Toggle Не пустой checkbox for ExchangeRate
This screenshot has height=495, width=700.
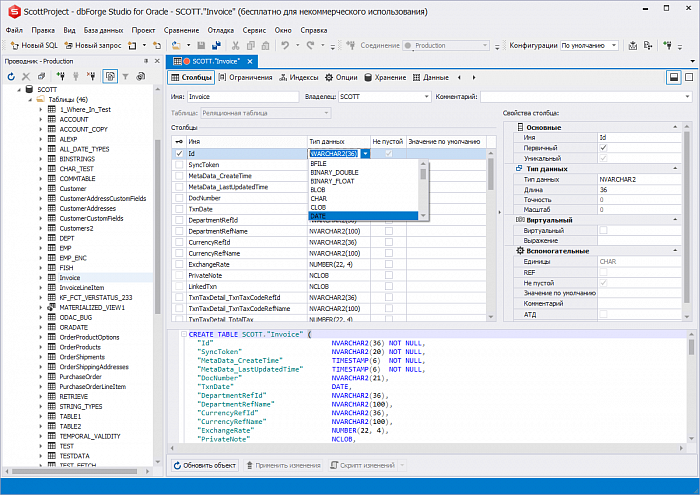pyautogui.click(x=389, y=264)
